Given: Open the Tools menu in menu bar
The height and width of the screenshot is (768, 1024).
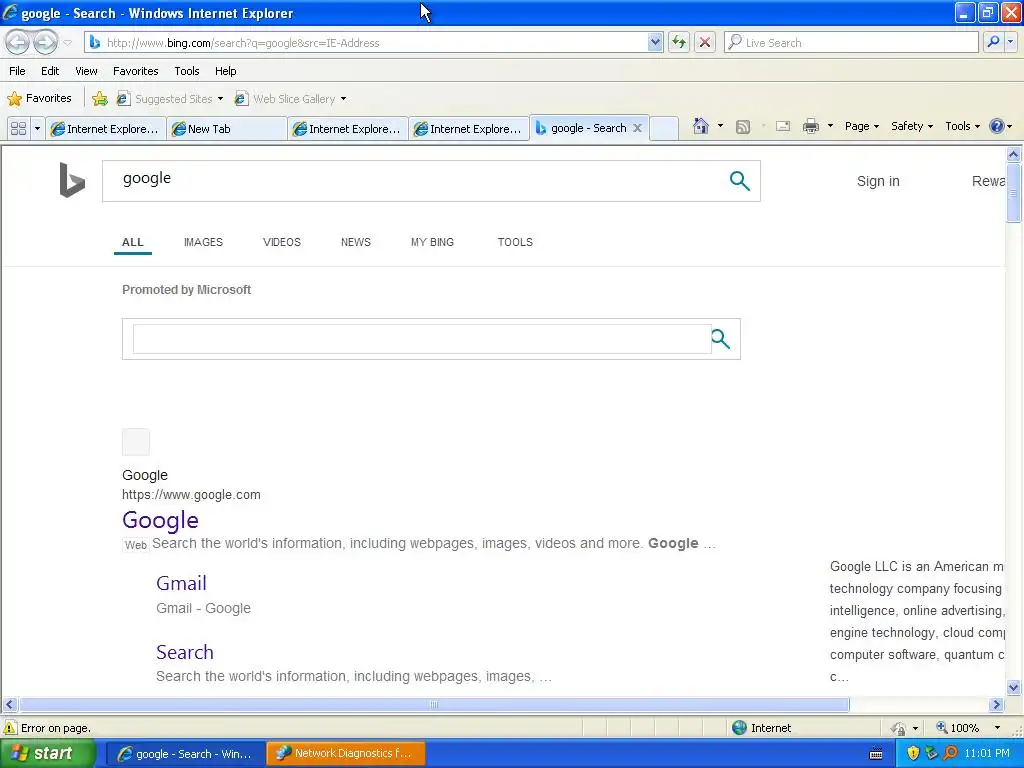Looking at the screenshot, I should click(x=187, y=71).
